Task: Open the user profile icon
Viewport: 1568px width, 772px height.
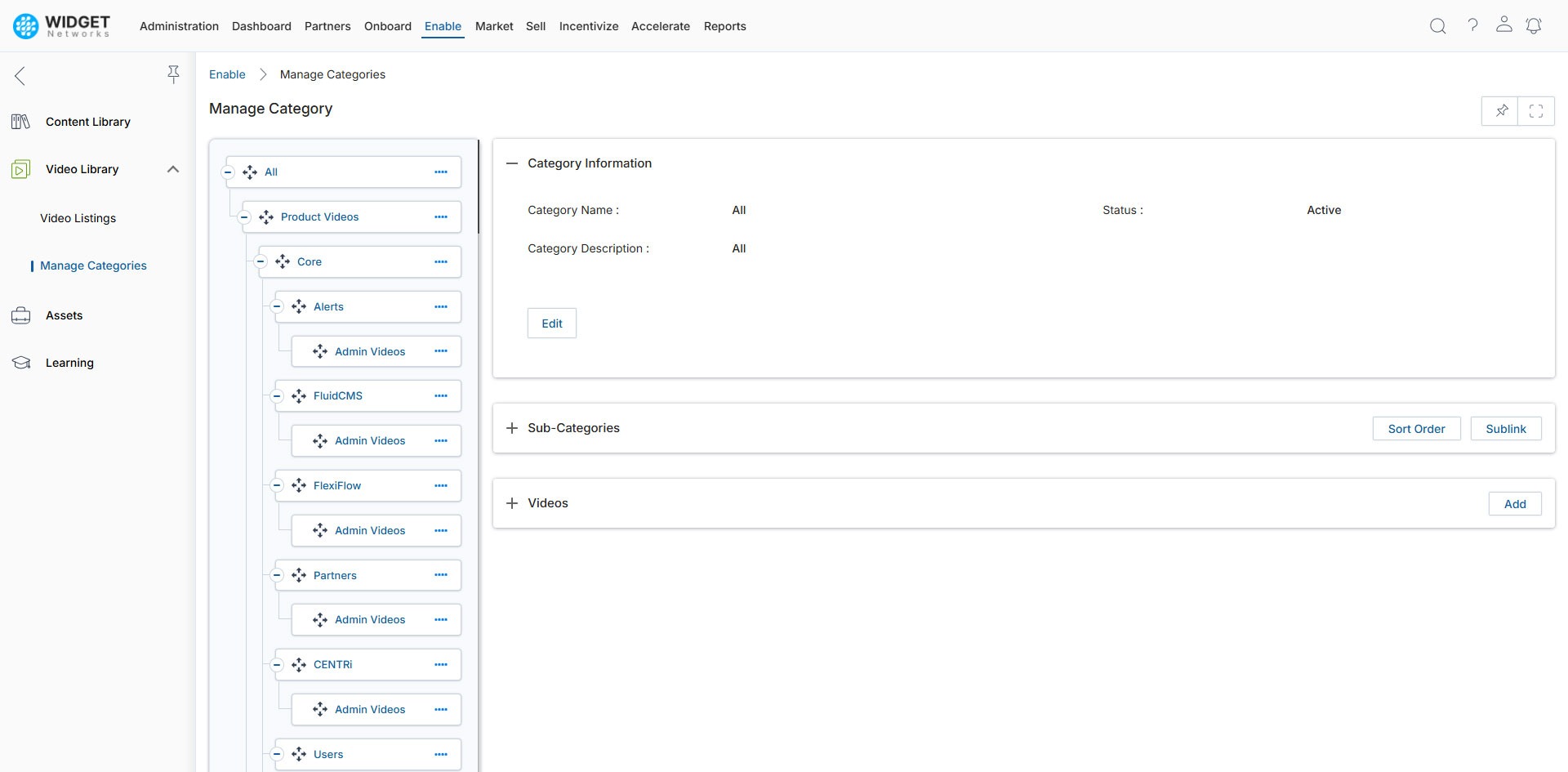Action: point(1505,25)
